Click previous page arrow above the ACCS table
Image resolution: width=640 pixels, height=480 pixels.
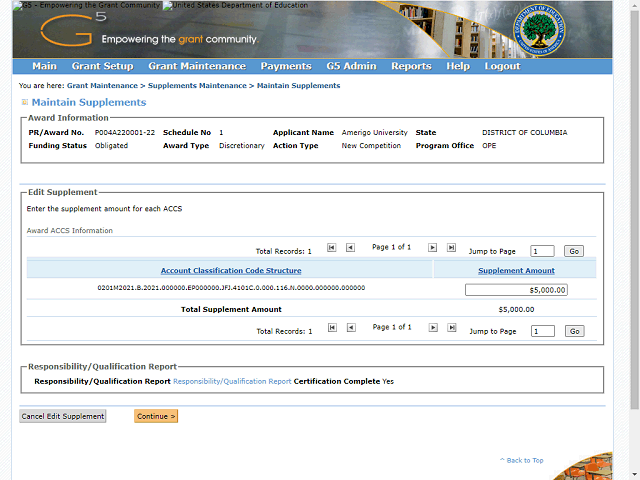point(350,247)
